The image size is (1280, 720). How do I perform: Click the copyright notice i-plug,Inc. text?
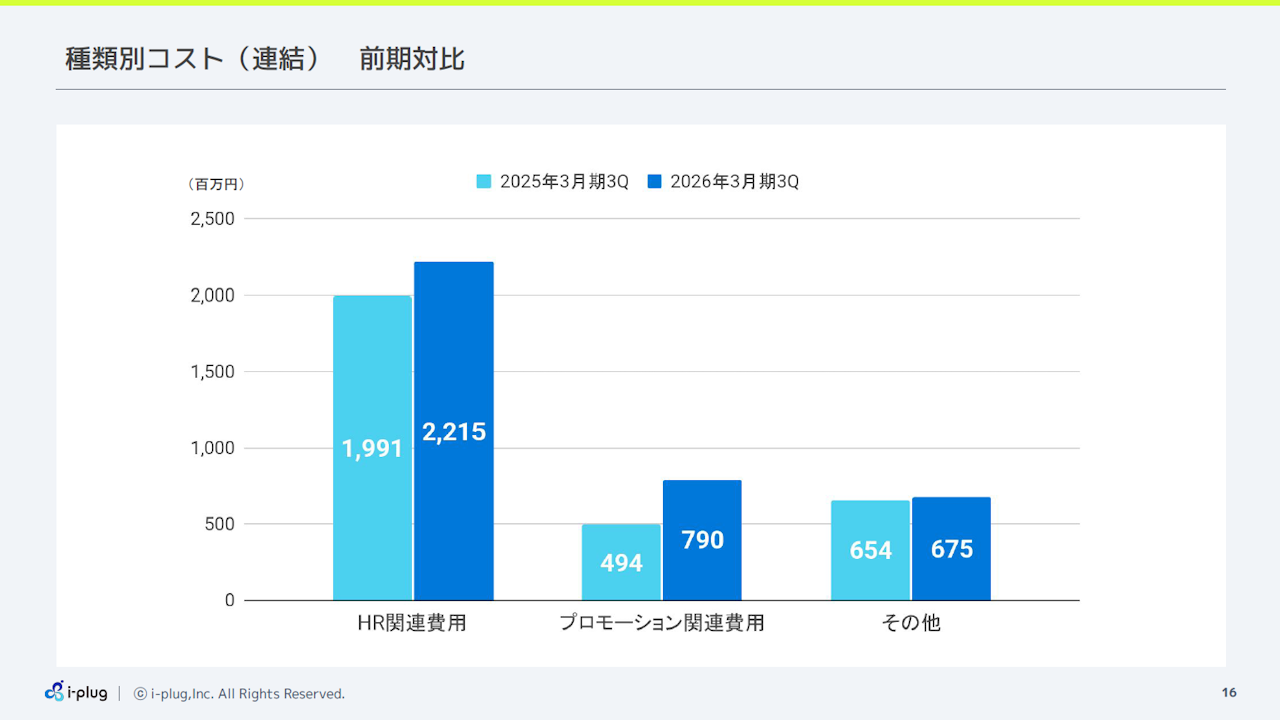click(240, 694)
